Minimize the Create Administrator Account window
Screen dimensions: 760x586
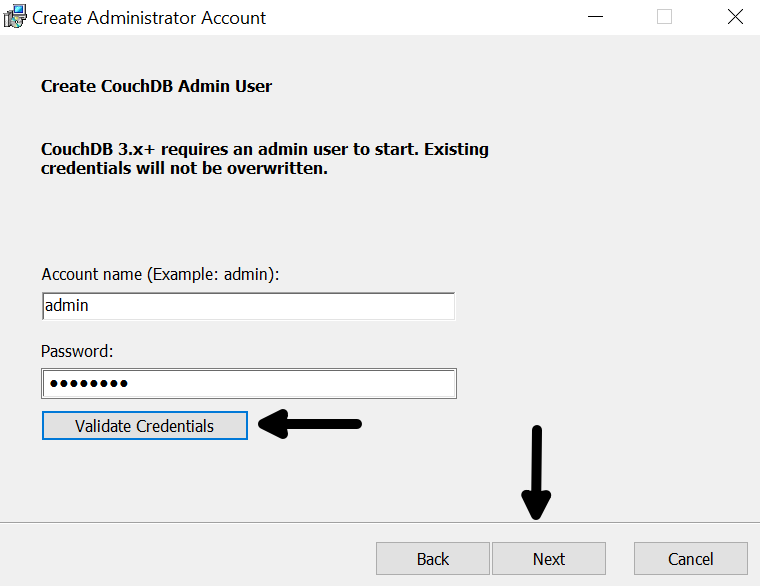595,17
